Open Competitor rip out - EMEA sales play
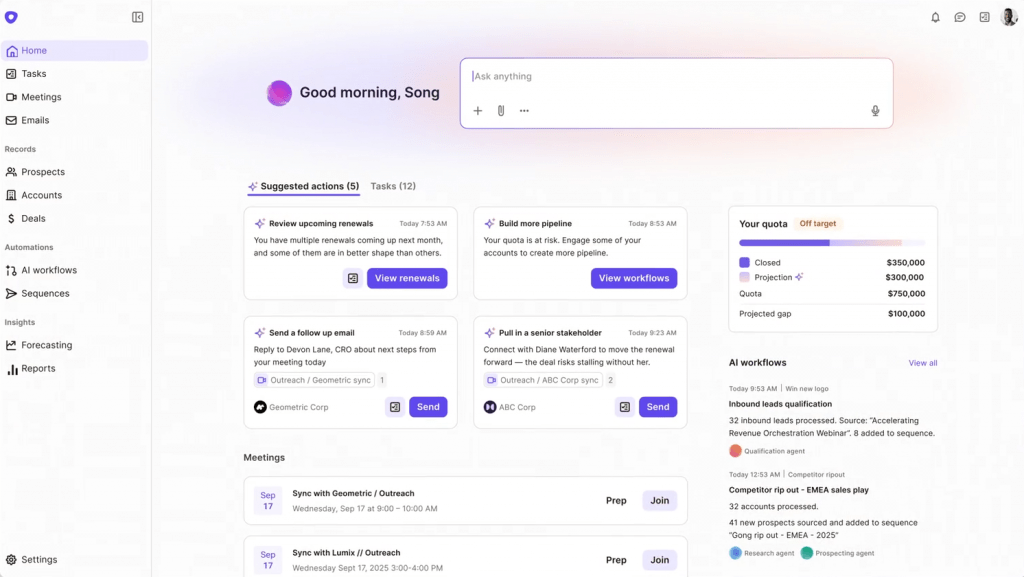The height and width of the screenshot is (577, 1024). (x=799, y=490)
